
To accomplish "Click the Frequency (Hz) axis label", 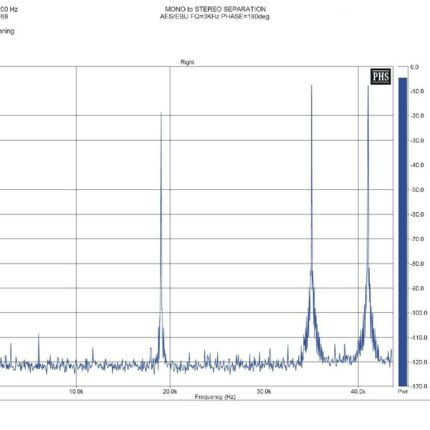I will point(215,397).
